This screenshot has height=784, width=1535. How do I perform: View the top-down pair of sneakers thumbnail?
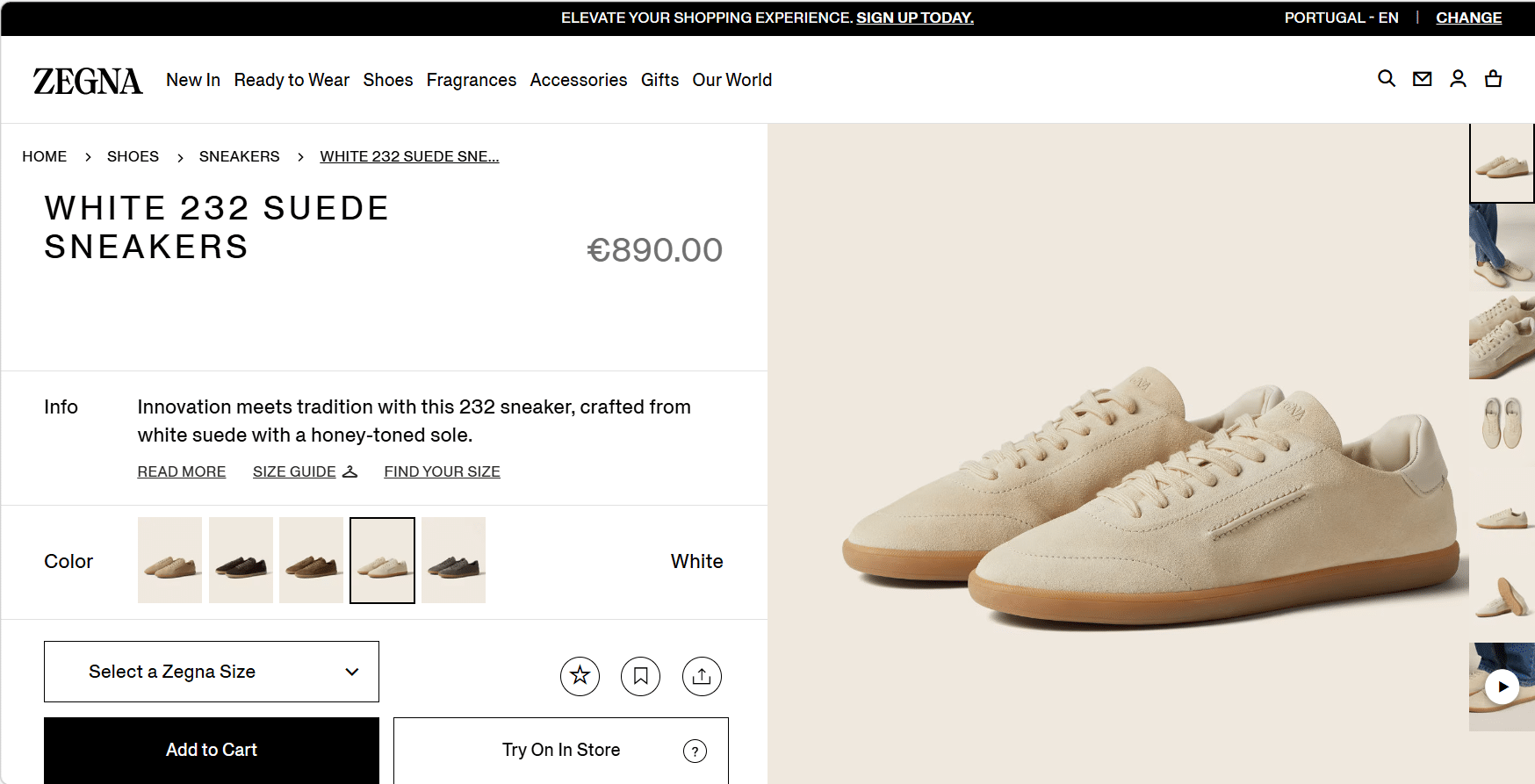point(1502,423)
